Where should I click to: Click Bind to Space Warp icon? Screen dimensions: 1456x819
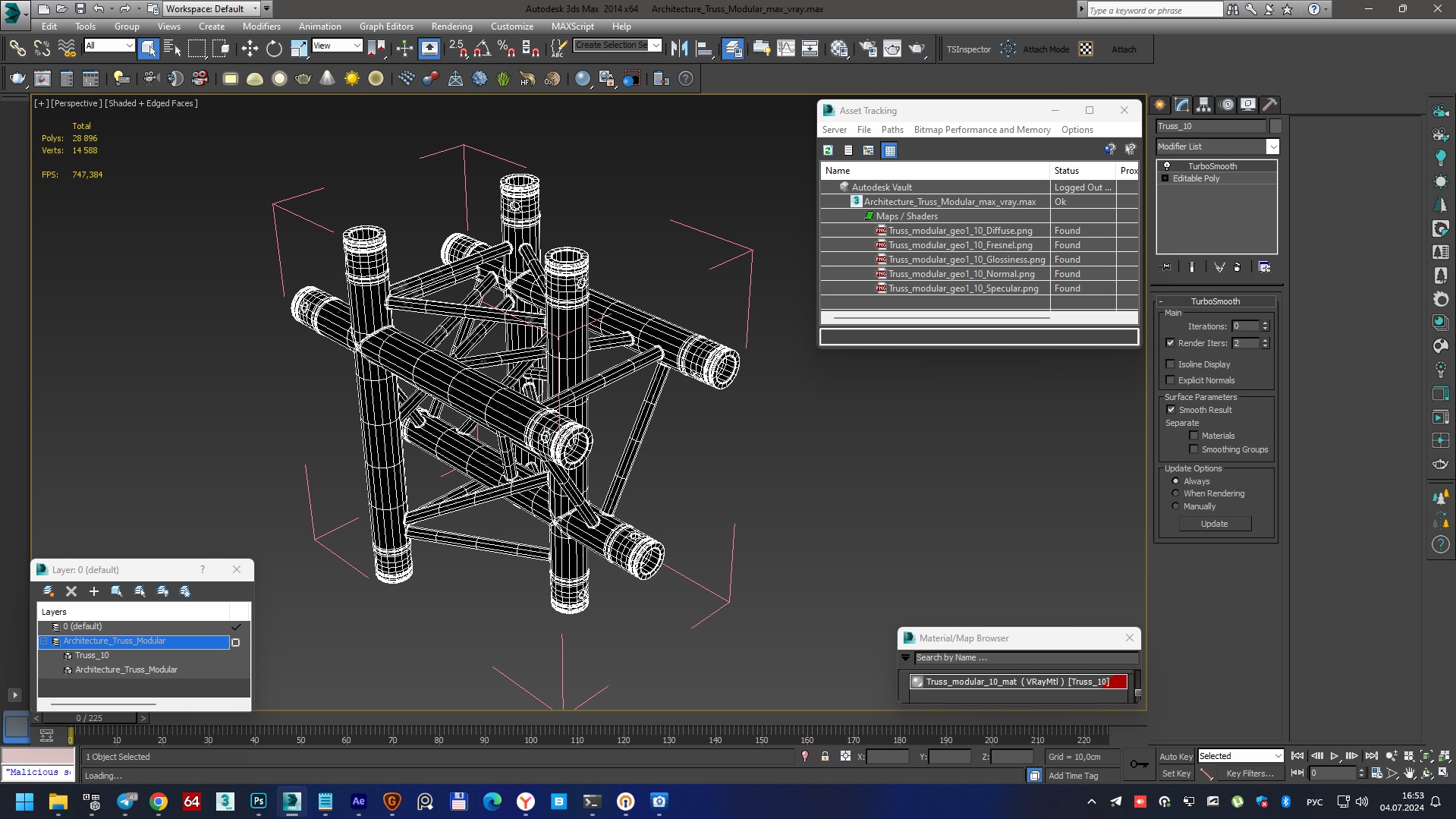pyautogui.click(x=67, y=49)
